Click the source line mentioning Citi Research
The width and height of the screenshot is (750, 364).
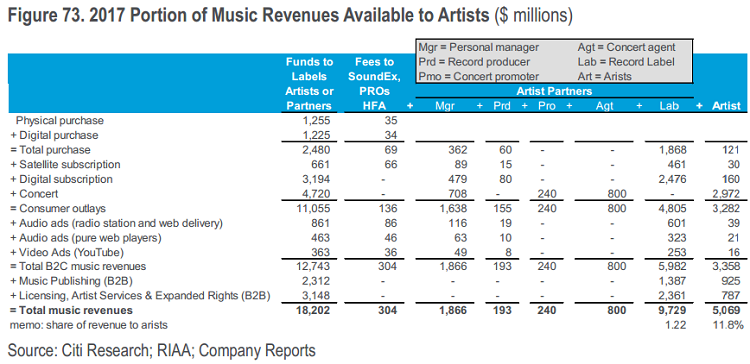[x=162, y=351]
